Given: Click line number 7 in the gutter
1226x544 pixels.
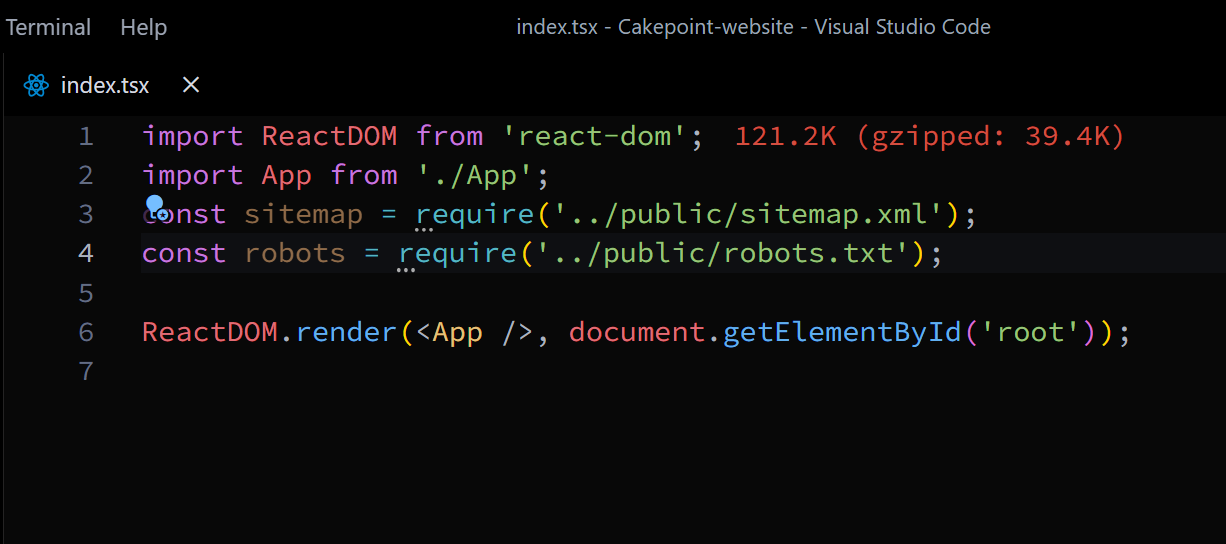Looking at the screenshot, I should 86,371.
